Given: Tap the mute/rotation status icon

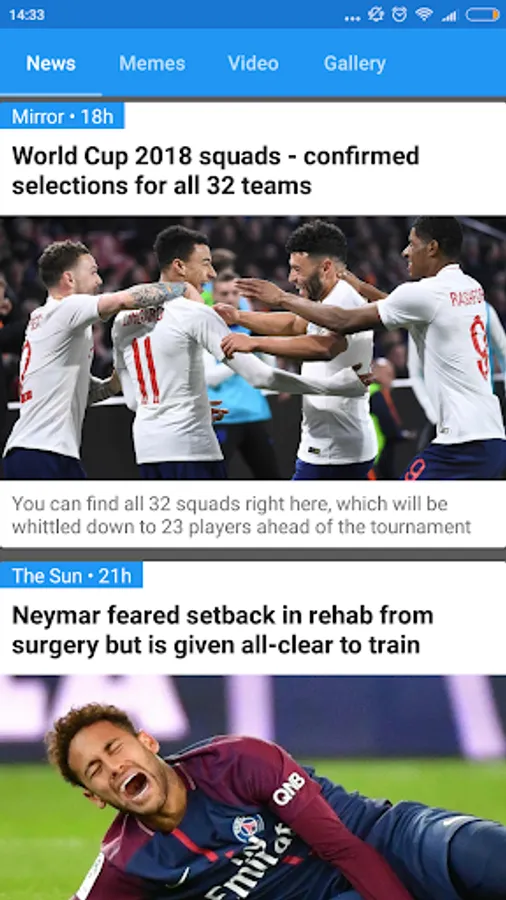Looking at the screenshot, I should click(376, 14).
